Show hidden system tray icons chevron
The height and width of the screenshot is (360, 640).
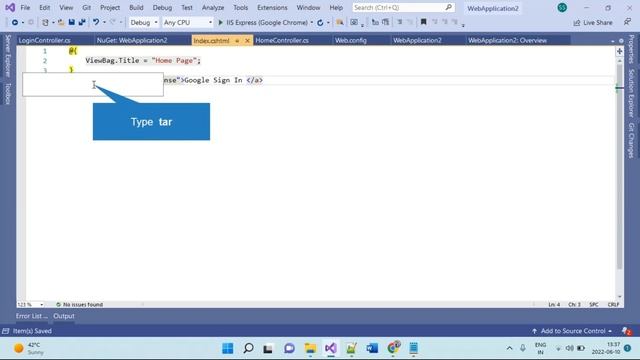[509, 348]
